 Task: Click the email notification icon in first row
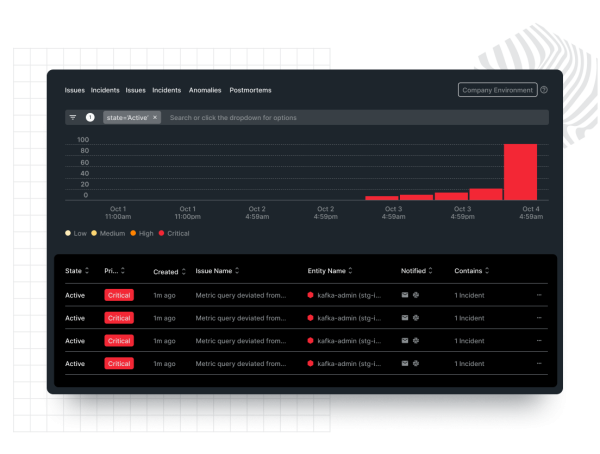coord(405,295)
